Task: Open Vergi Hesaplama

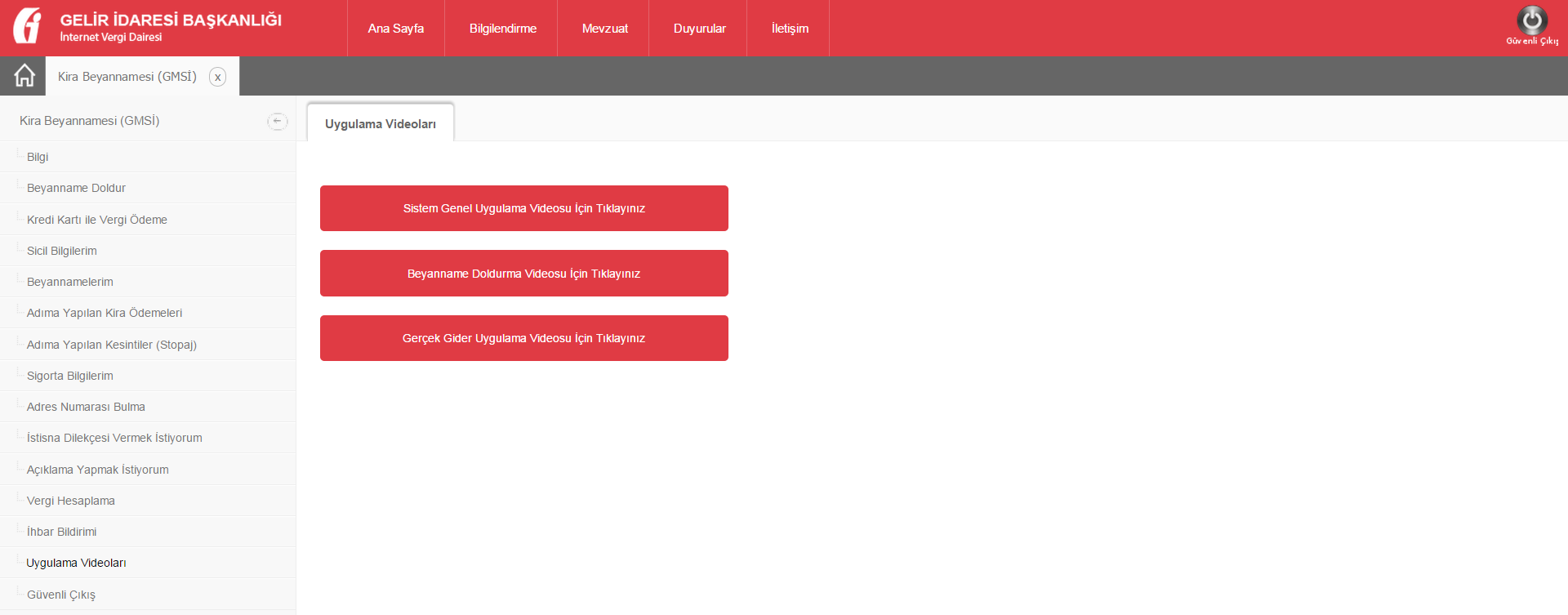Action: [x=148, y=501]
